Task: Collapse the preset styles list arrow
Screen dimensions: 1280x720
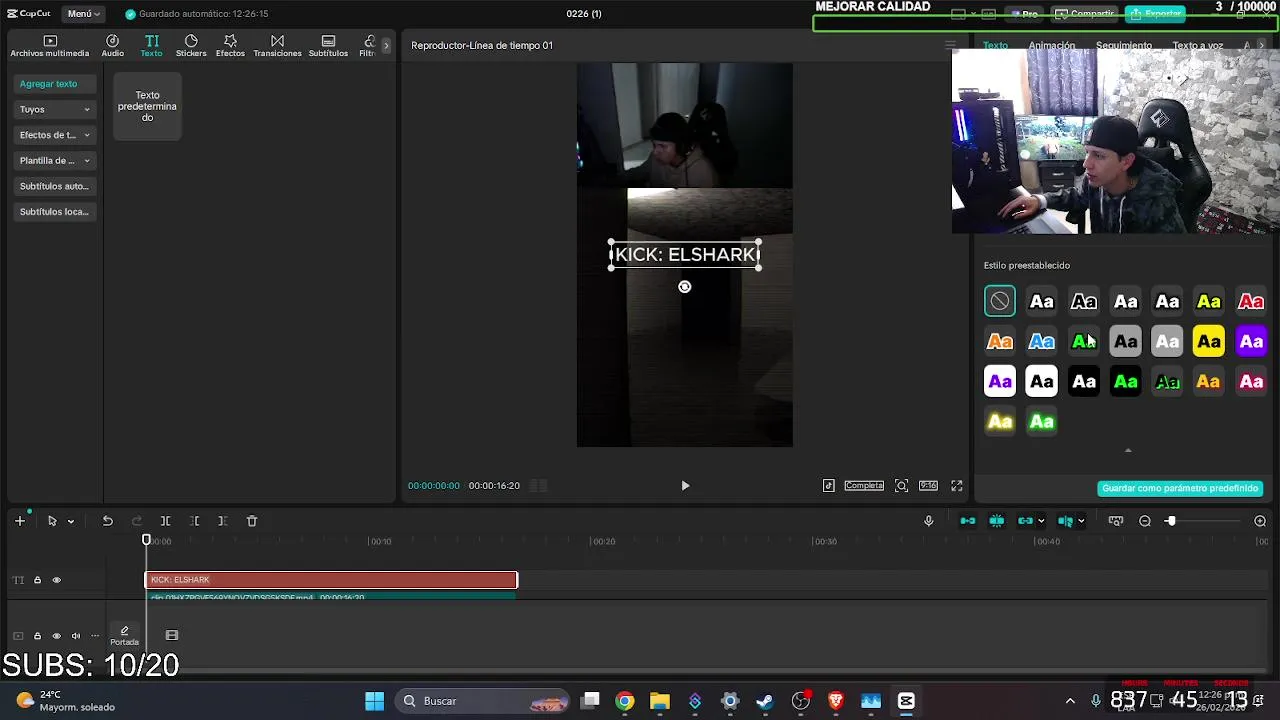Action: point(1128,451)
